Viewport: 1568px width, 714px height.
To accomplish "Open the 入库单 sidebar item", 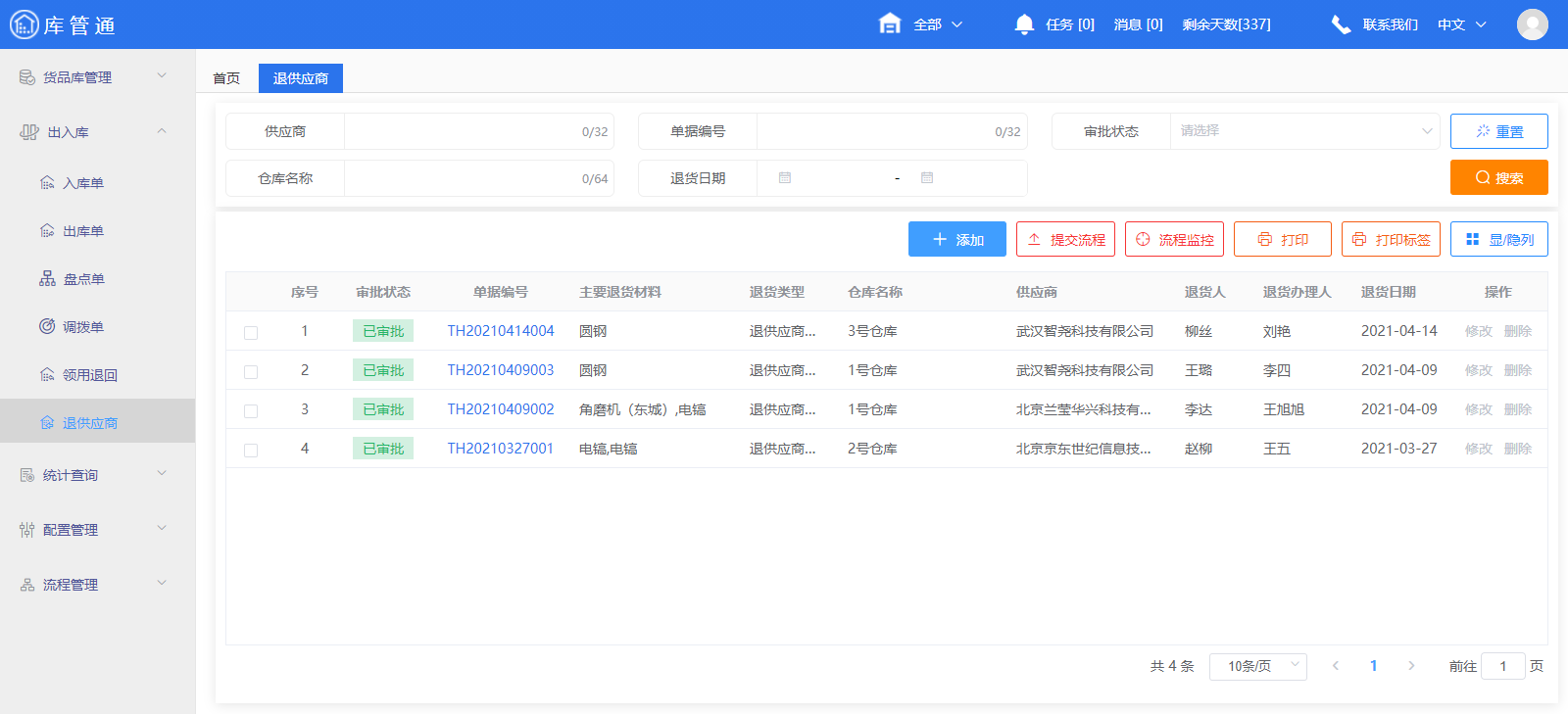I will (x=83, y=183).
